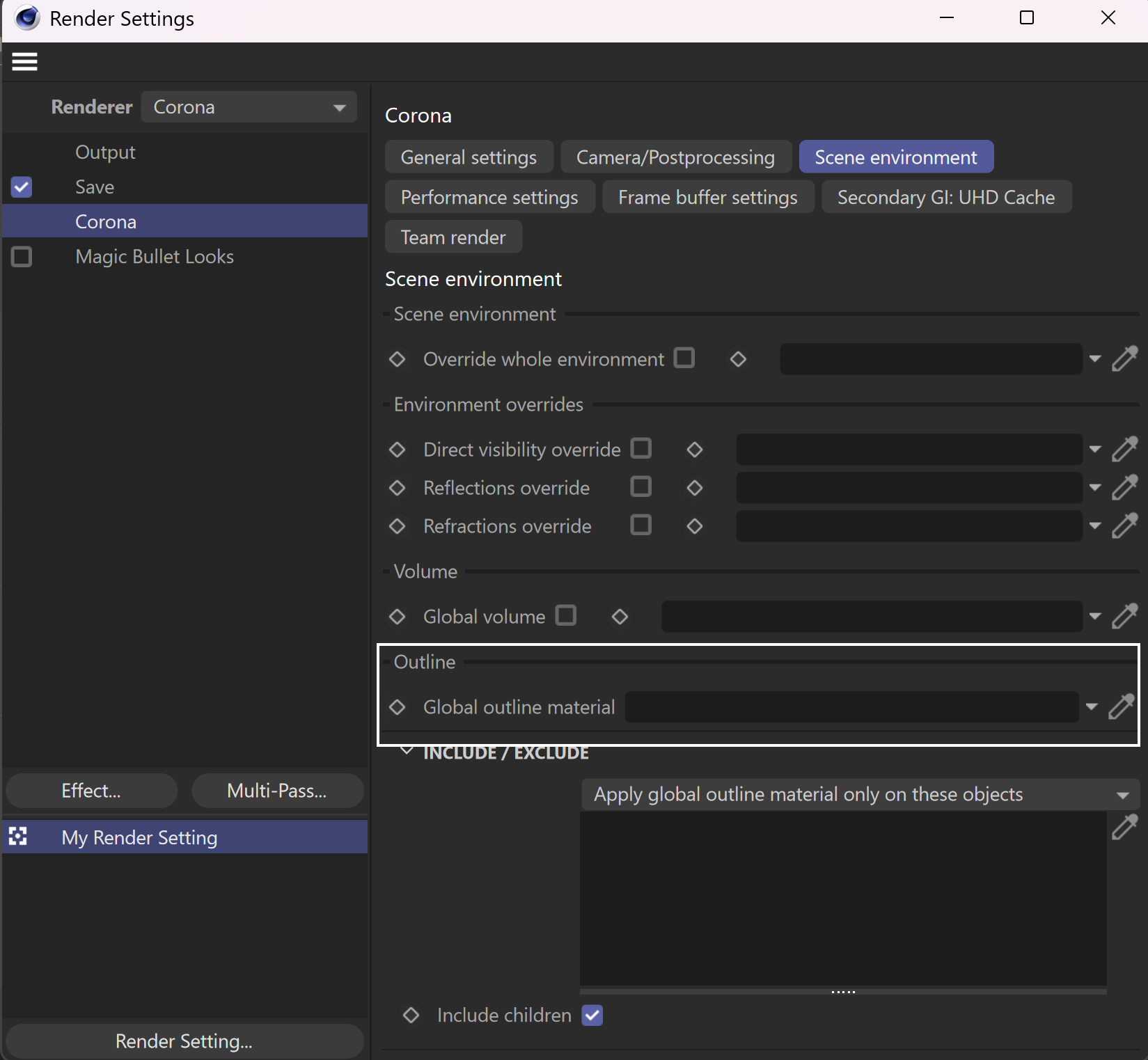Use the Direct visibility override eyedropper
The image size is (1148, 1060).
click(1124, 449)
